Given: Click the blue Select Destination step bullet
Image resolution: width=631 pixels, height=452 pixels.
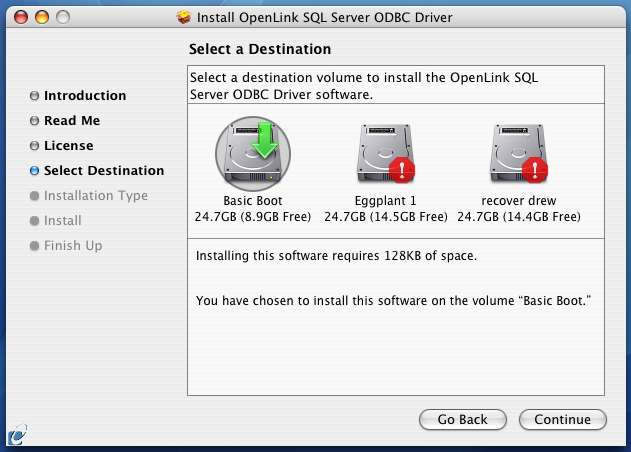Looking at the screenshot, I should 35,171.
